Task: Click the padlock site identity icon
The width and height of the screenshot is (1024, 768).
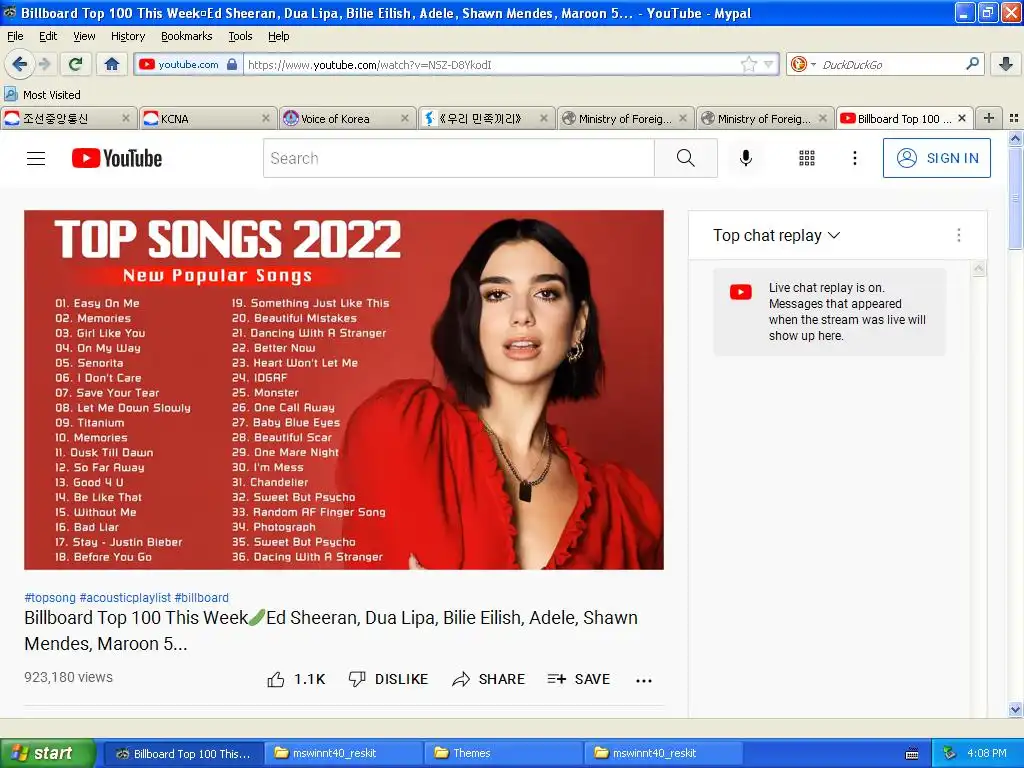Action: [x=232, y=64]
